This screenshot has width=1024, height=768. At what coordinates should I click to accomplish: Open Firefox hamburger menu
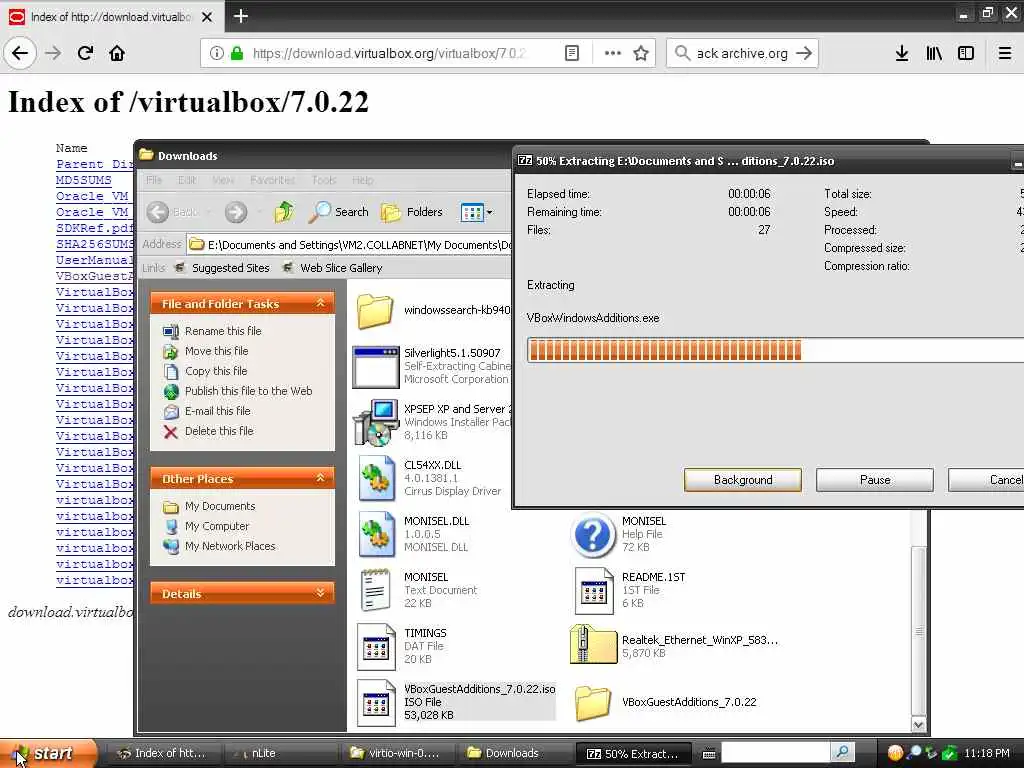(1005, 53)
